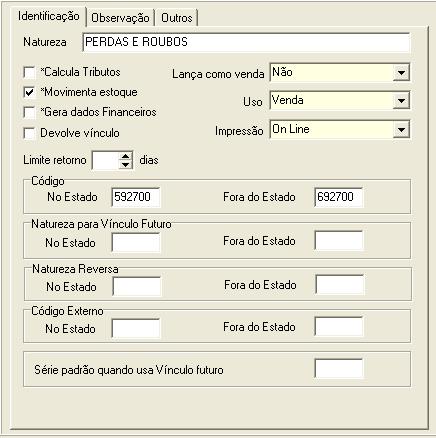Click the Impressão label

point(239,131)
